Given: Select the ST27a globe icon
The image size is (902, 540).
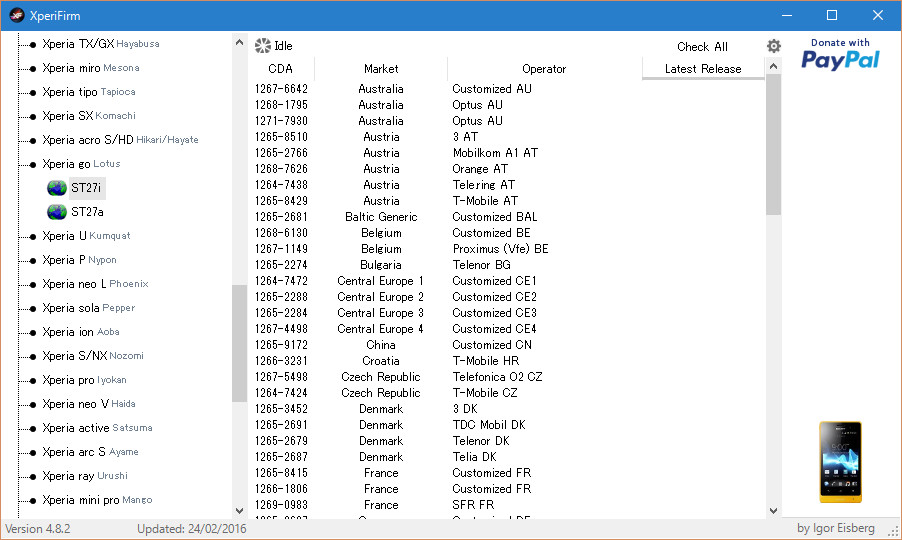Looking at the screenshot, I should [x=57, y=212].
